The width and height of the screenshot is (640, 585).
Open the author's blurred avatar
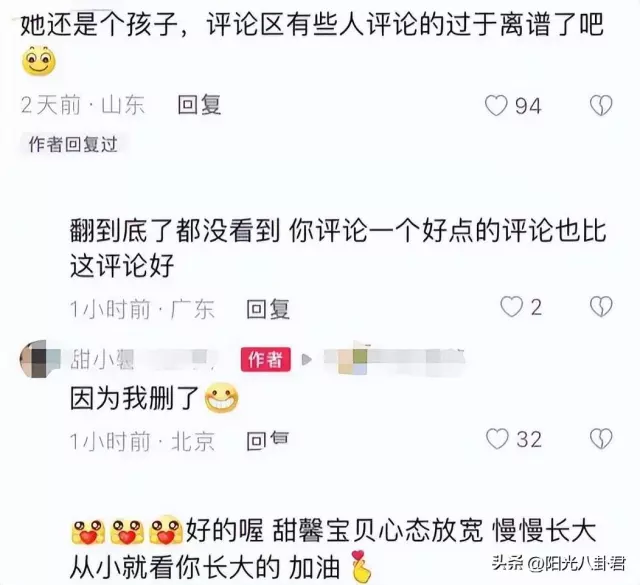39,359
